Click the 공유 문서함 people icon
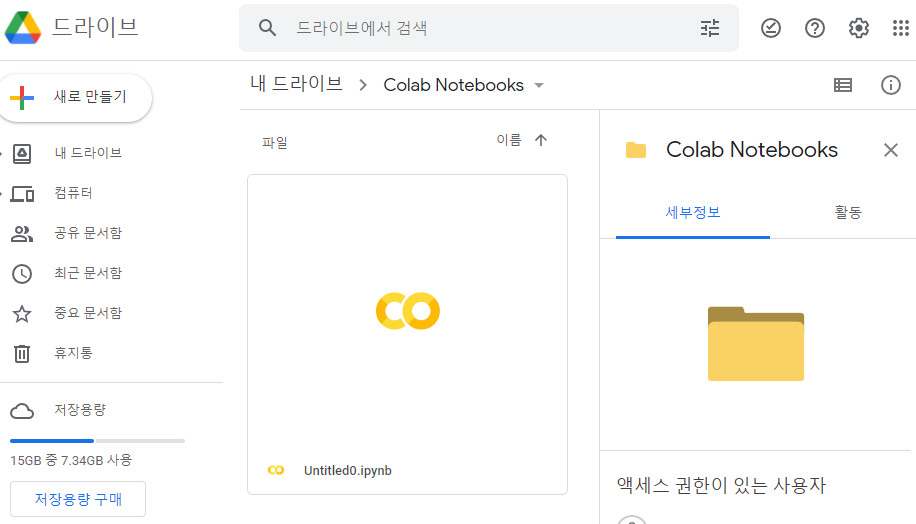Viewport: 916px width, 524px height. click(x=22, y=234)
